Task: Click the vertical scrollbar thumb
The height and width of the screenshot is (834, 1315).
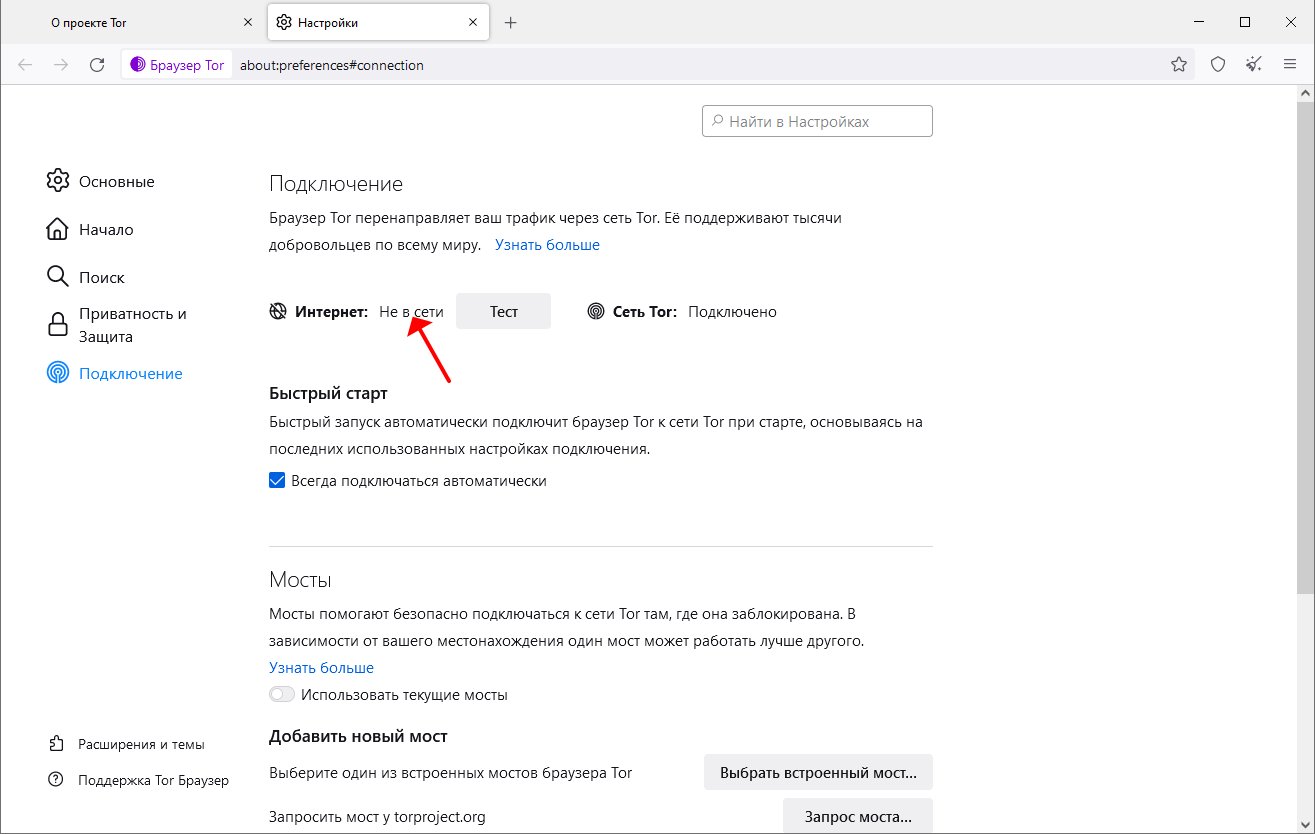Action: [x=1305, y=347]
